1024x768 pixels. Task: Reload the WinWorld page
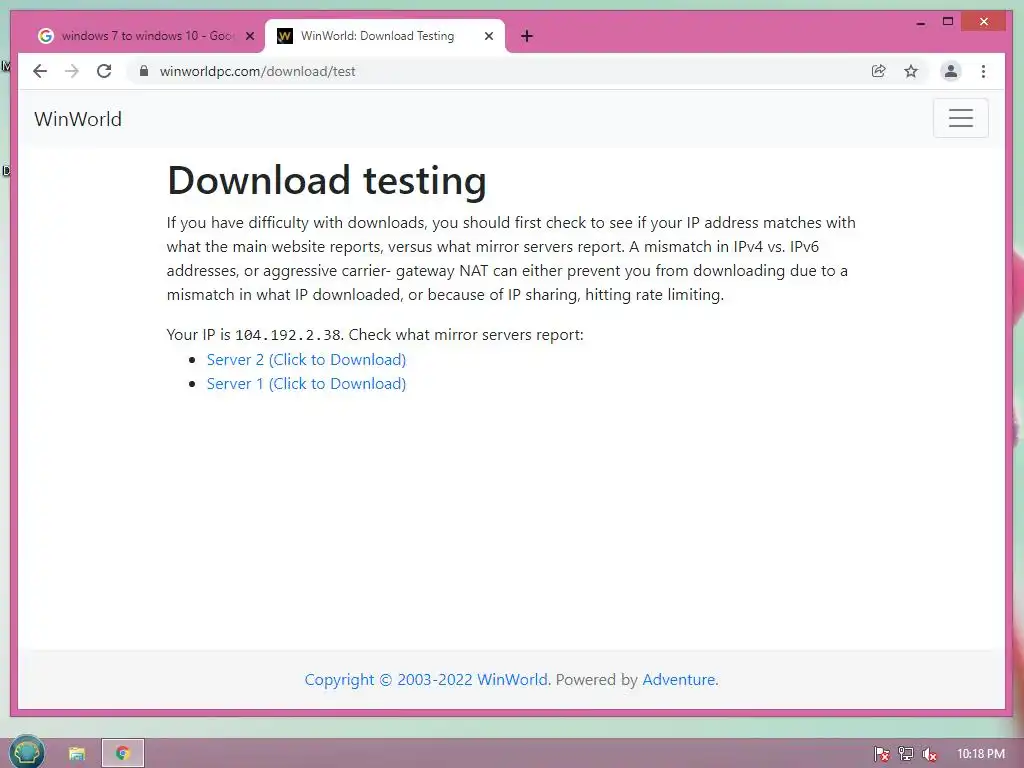click(104, 71)
